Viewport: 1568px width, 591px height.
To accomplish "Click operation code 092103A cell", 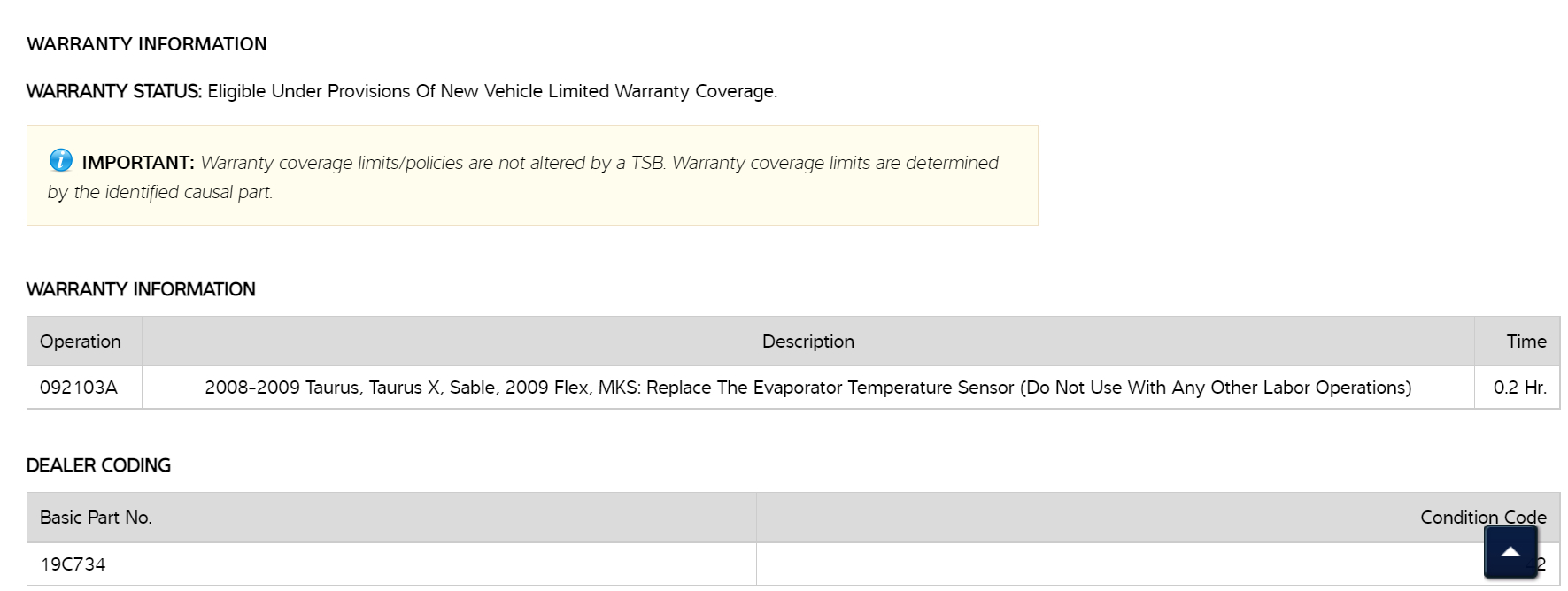I will pos(79,388).
